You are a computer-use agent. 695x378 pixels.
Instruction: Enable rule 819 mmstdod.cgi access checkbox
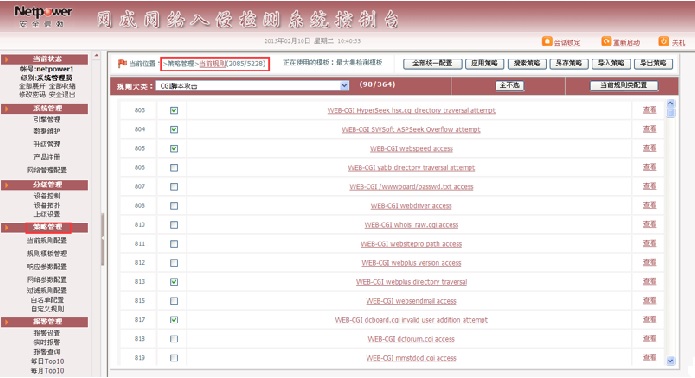coord(174,358)
